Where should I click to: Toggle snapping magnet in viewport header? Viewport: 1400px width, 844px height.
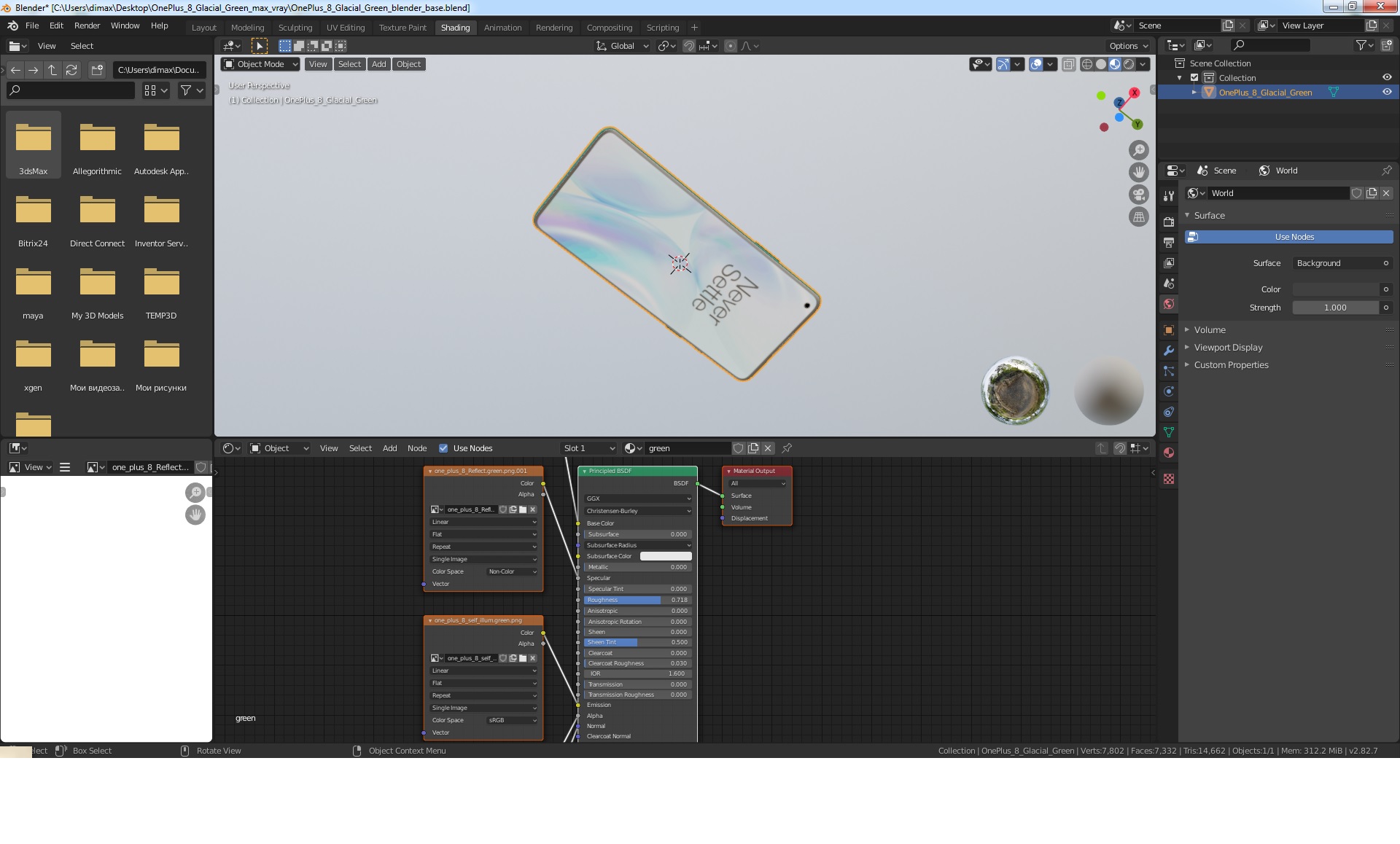(x=688, y=46)
